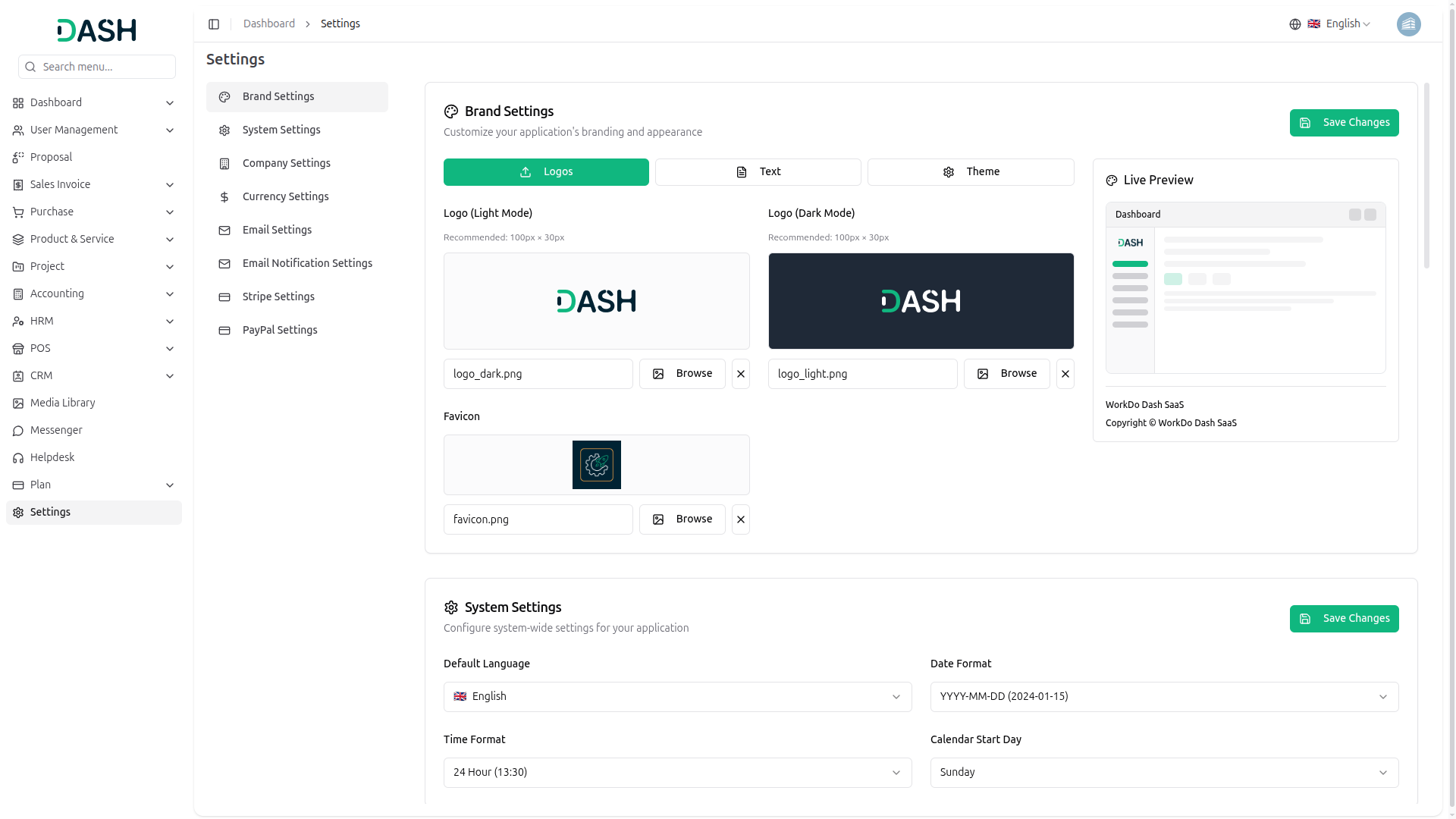Switch to the Text branding tab
The height and width of the screenshot is (819, 1456).
pyautogui.click(x=758, y=171)
